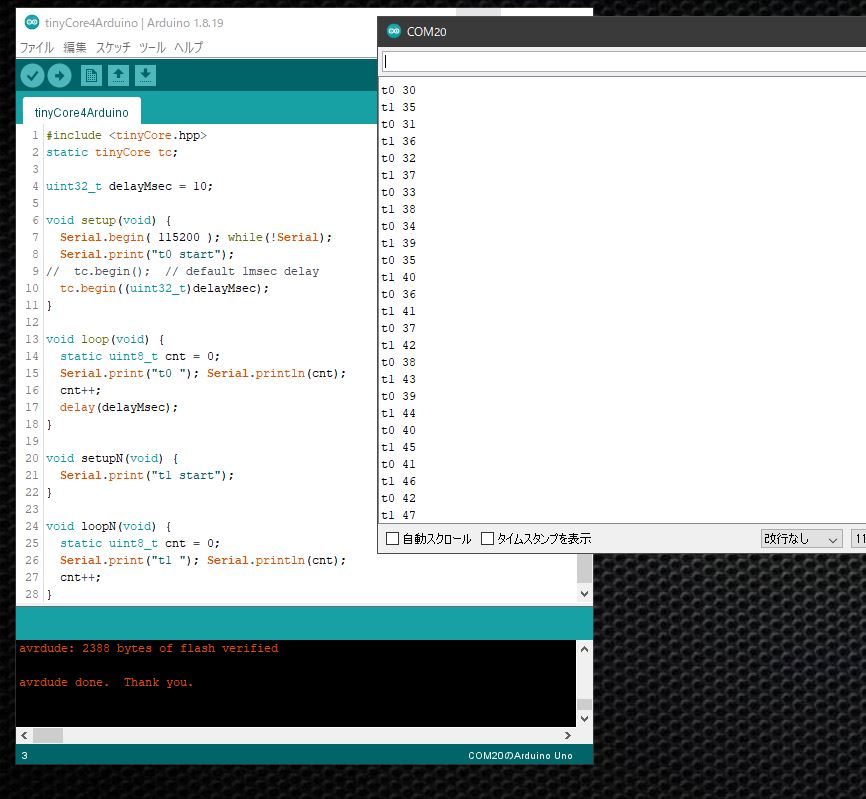Screen dimensions: 866x799
Task: Click the Upload arrow icon
Action: 59,74
